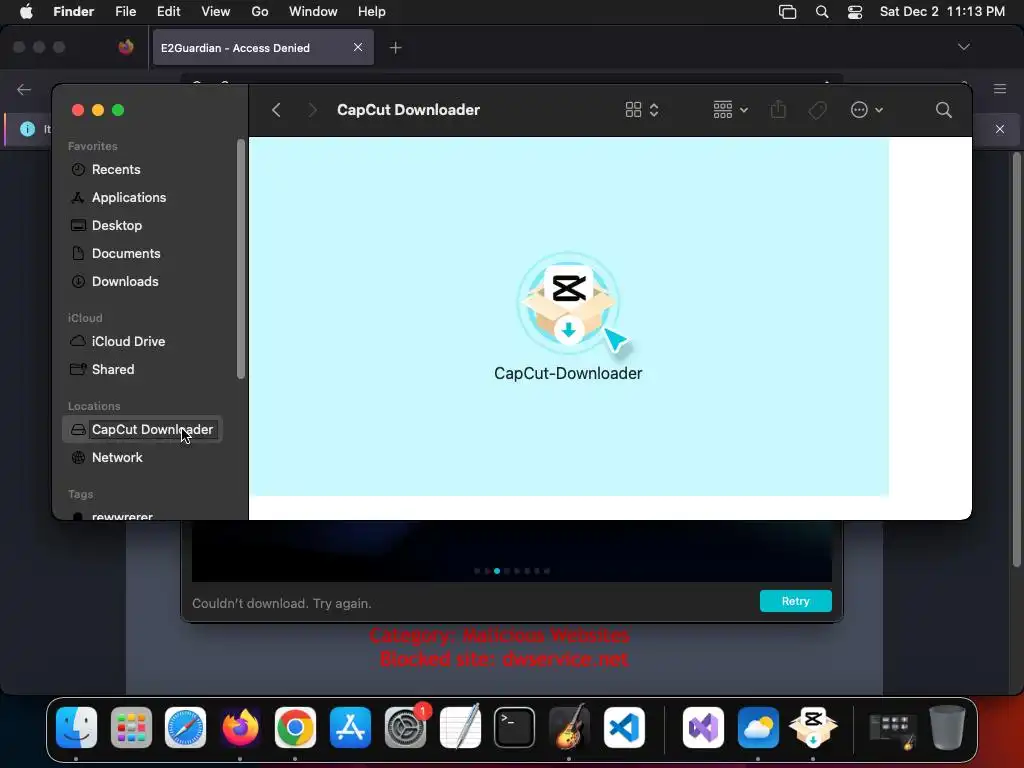
Task: Open the View menu
Action: pyautogui.click(x=216, y=12)
